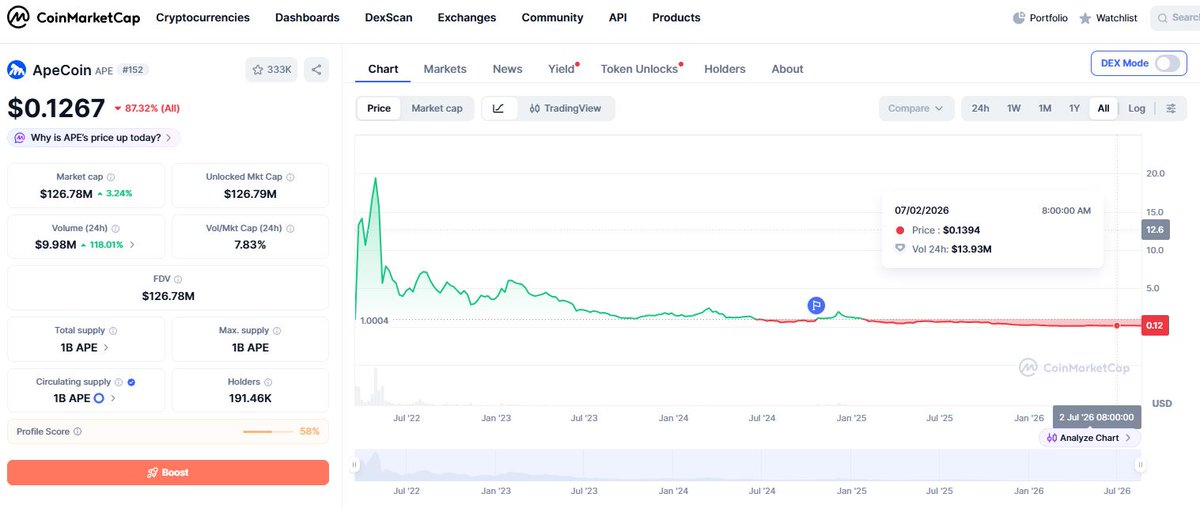Toggle the DEX Mode switch
The height and width of the screenshot is (509, 1200).
[1167, 63]
